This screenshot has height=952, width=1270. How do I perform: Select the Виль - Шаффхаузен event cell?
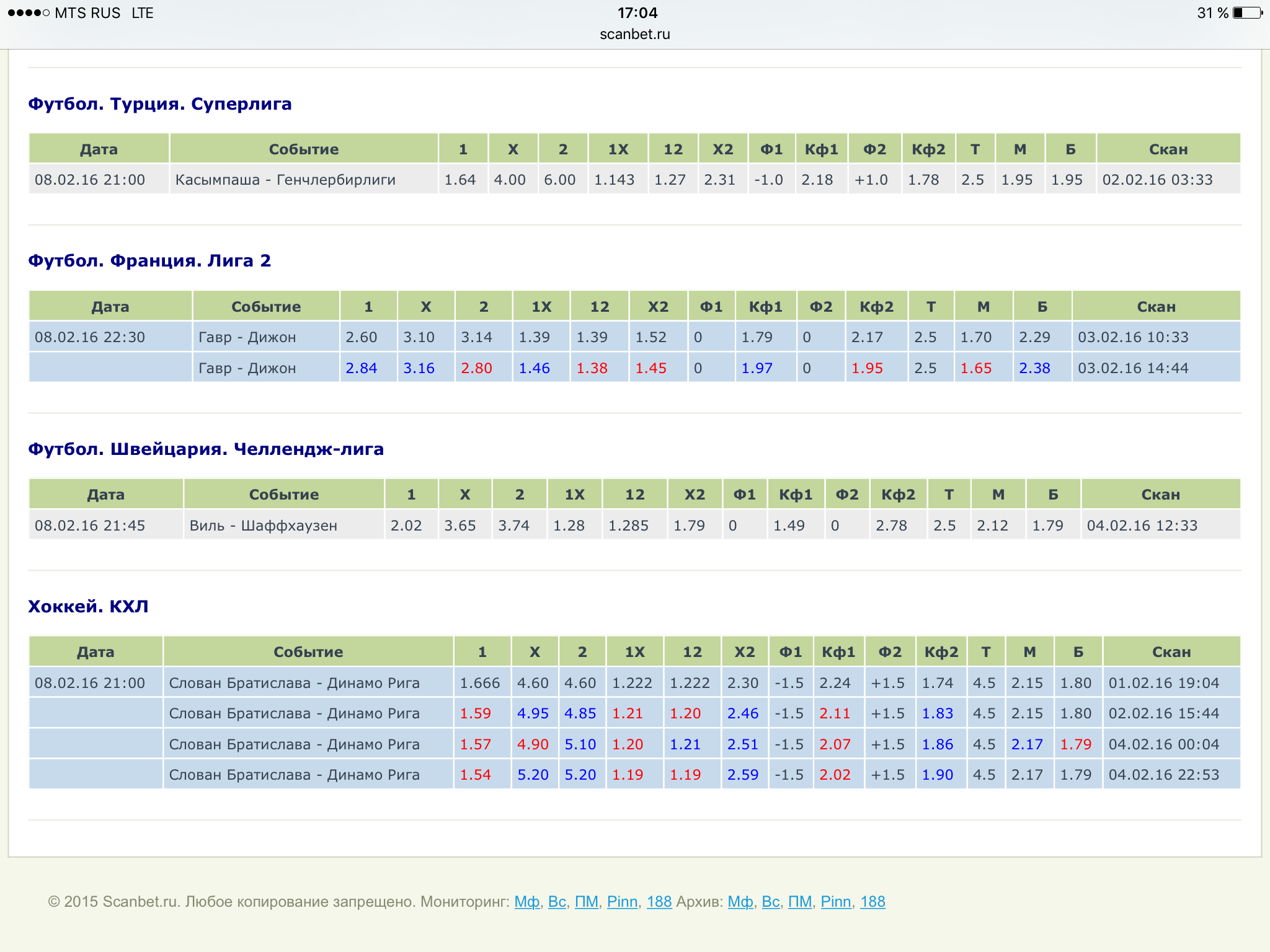[x=263, y=526]
